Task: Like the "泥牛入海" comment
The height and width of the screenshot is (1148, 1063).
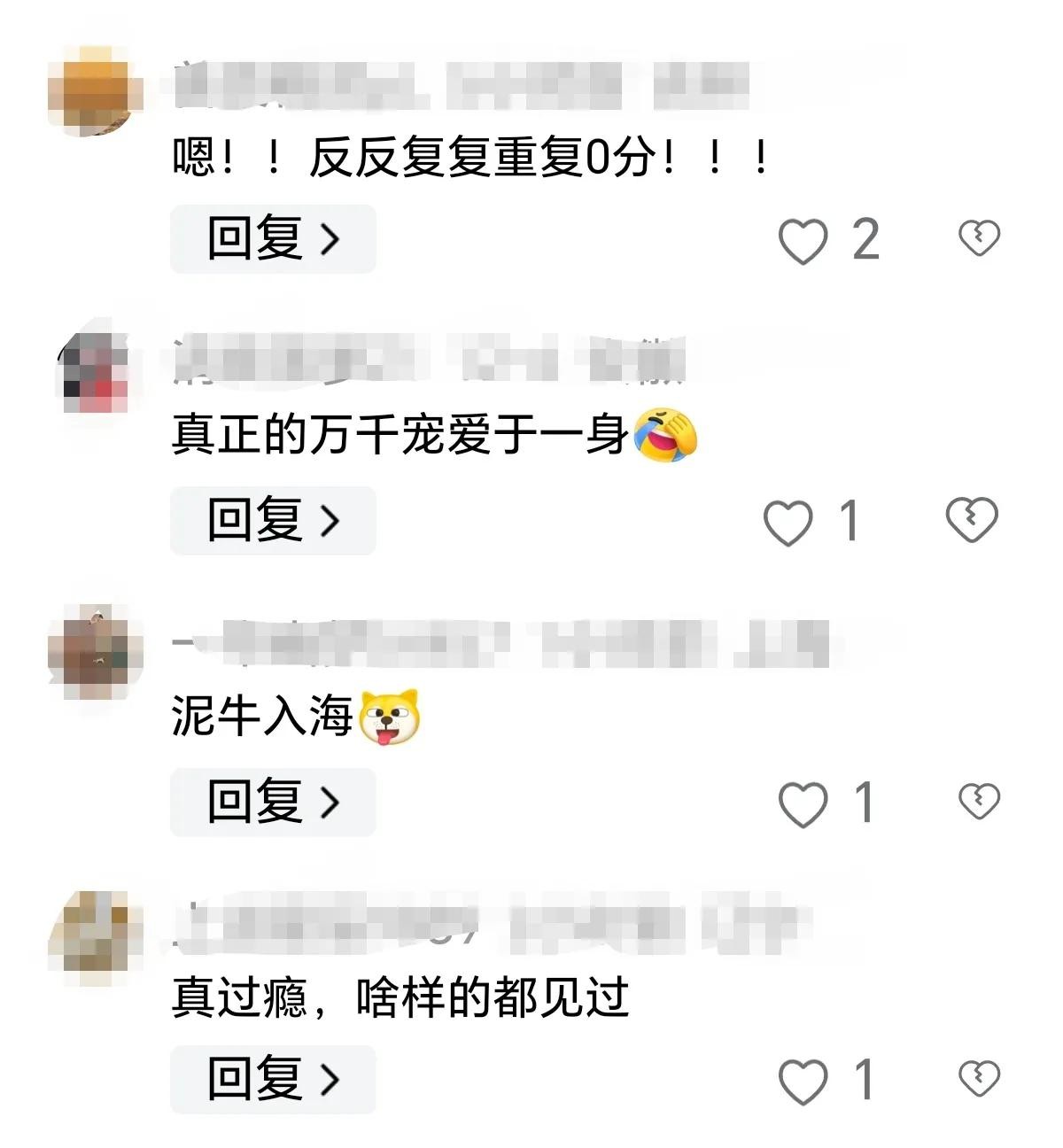Action: coord(803,803)
